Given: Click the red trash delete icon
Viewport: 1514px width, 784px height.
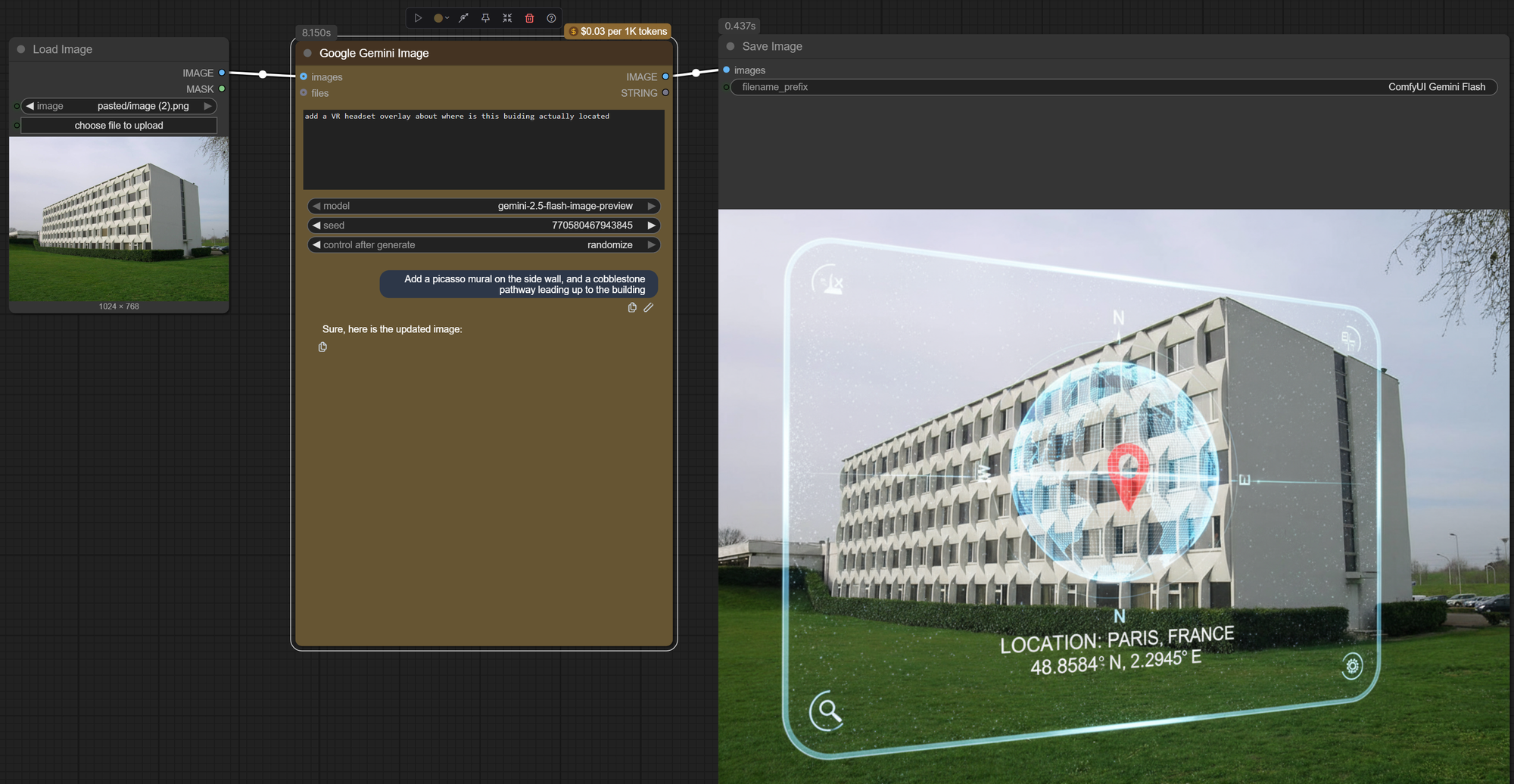Looking at the screenshot, I should point(529,18).
